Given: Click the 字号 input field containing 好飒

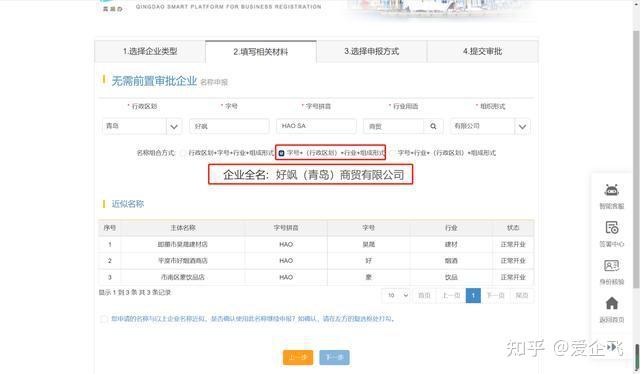Looking at the screenshot, I should tap(229, 126).
